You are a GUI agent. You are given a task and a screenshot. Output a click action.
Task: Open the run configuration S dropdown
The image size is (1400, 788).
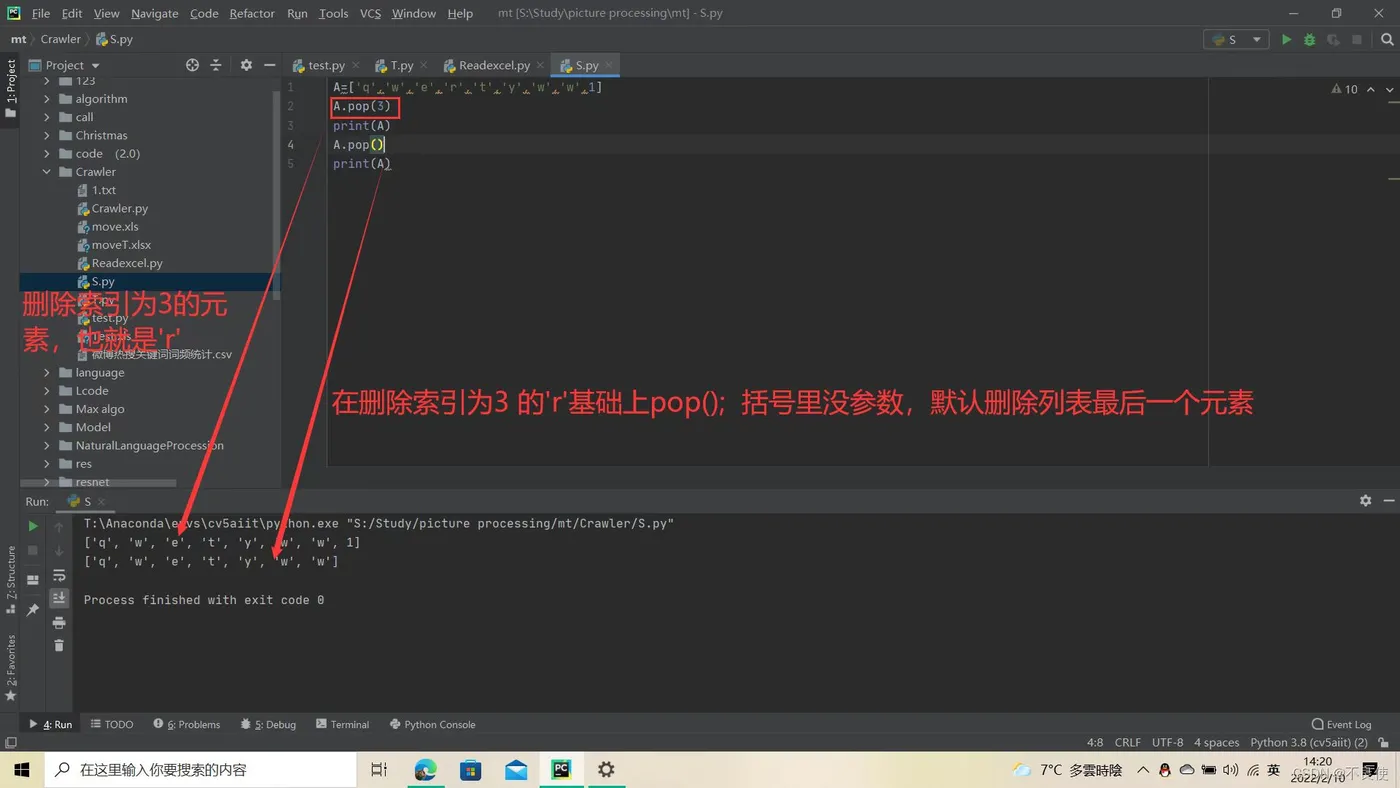click(x=1236, y=39)
